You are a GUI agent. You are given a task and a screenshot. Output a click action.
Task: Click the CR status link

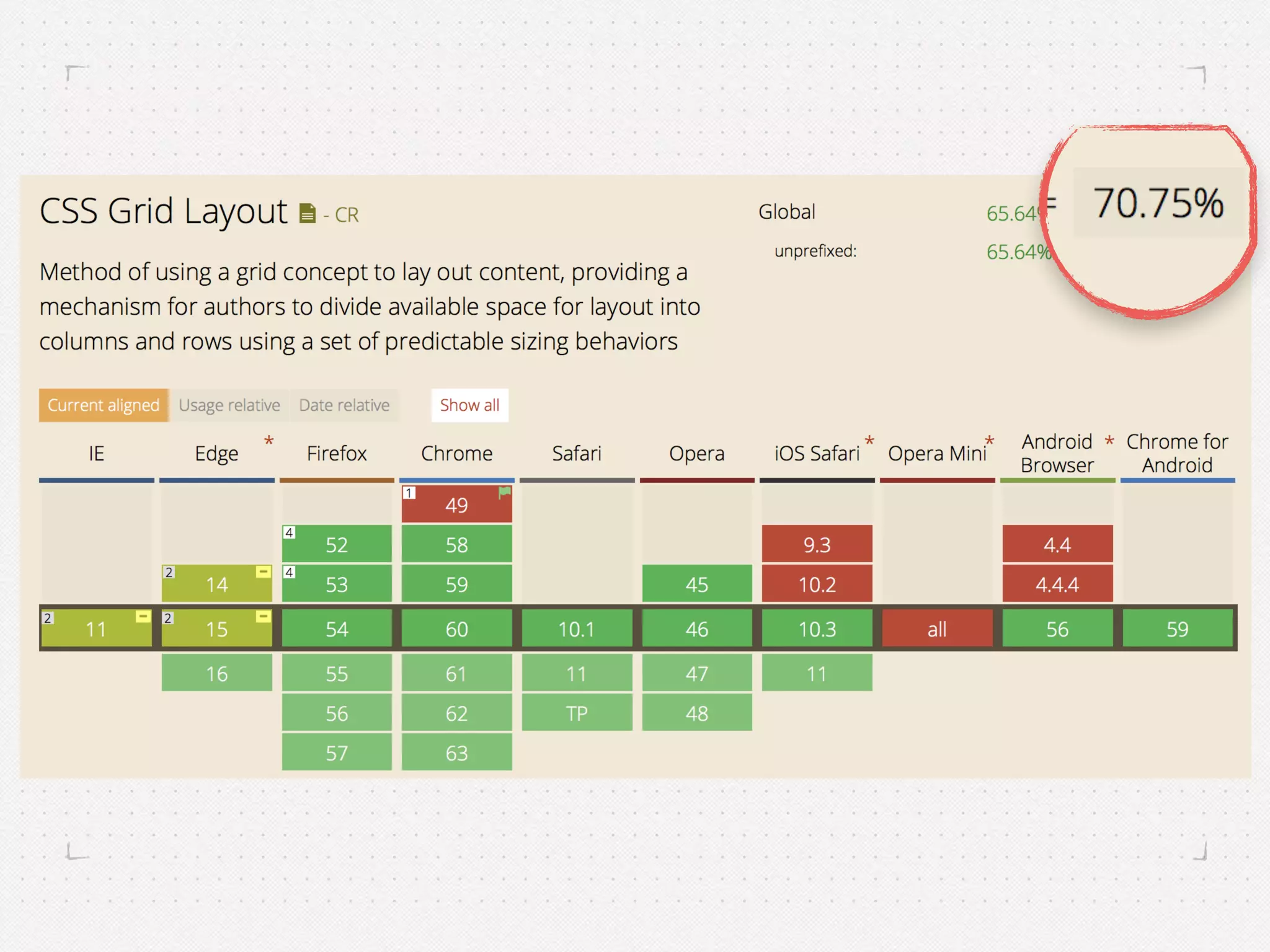coord(347,215)
